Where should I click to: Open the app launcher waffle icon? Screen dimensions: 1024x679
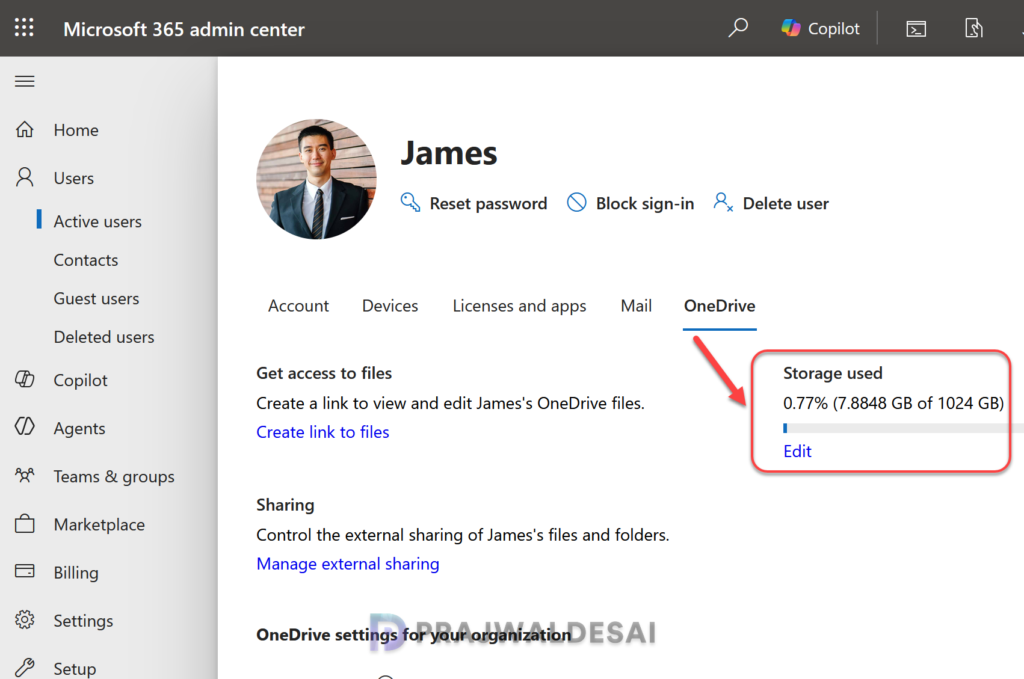pyautogui.click(x=24, y=27)
